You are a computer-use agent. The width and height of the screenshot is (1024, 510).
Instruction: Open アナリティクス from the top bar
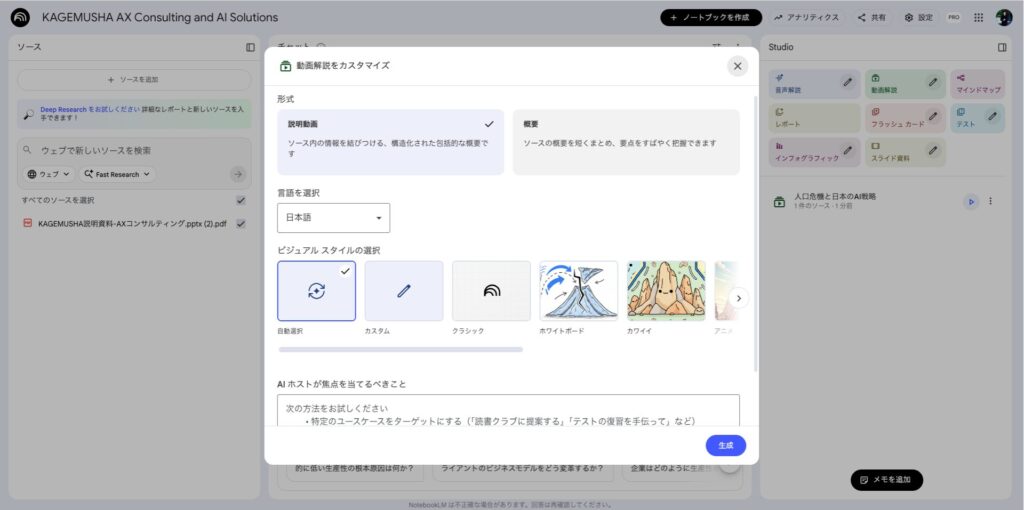pos(805,17)
